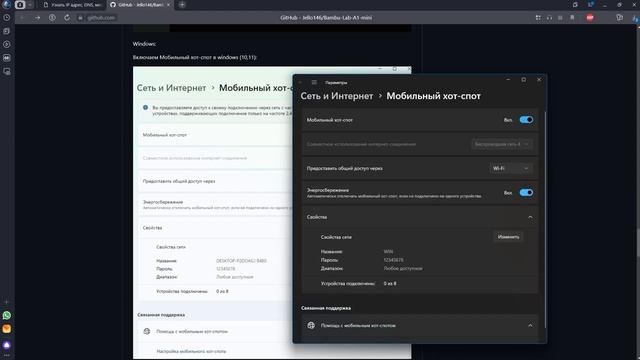Click Свойства сети label in Settings
The height and width of the screenshot is (360, 640).
click(336, 237)
